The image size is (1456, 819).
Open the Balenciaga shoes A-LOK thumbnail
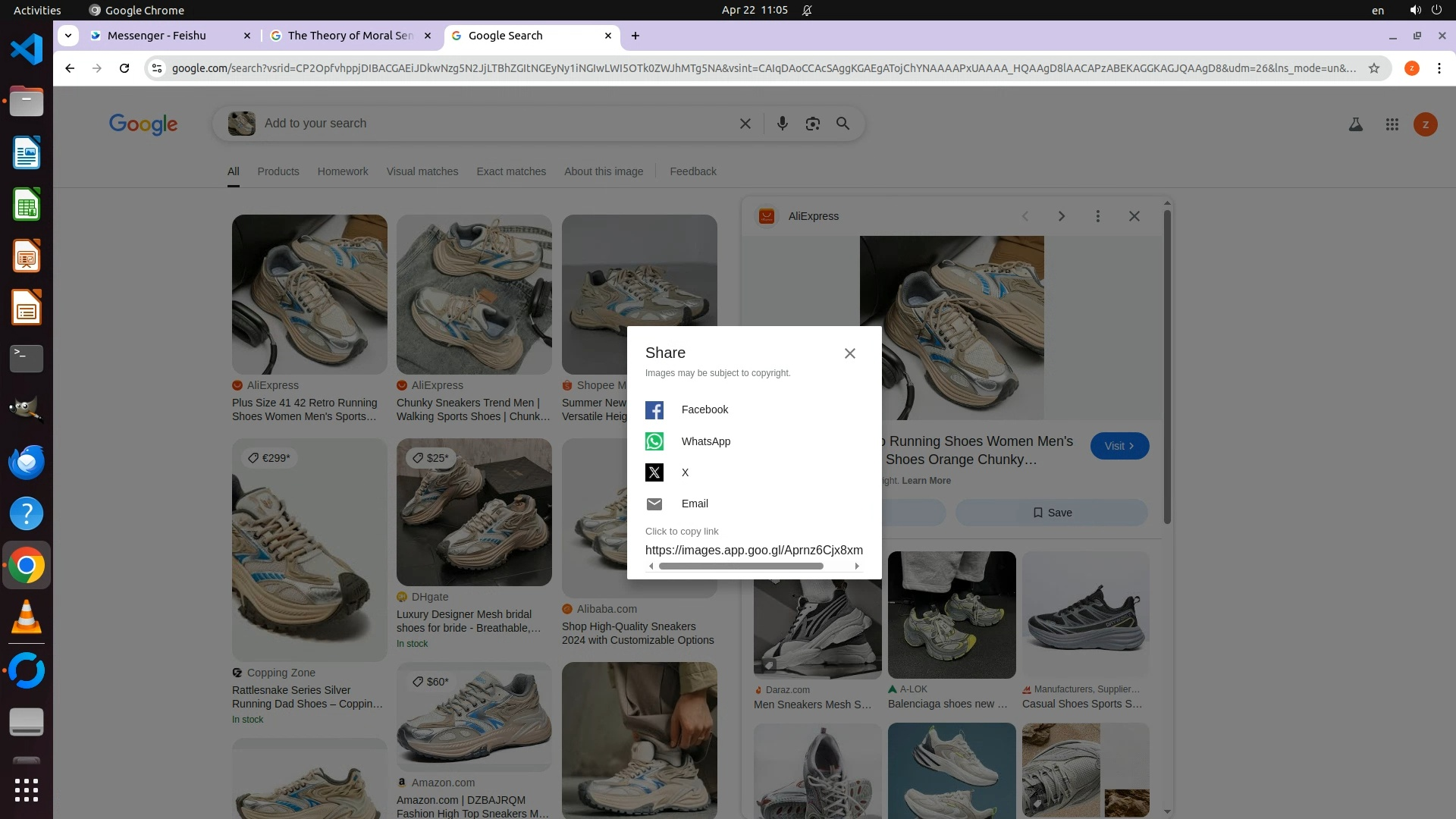[x=951, y=614]
